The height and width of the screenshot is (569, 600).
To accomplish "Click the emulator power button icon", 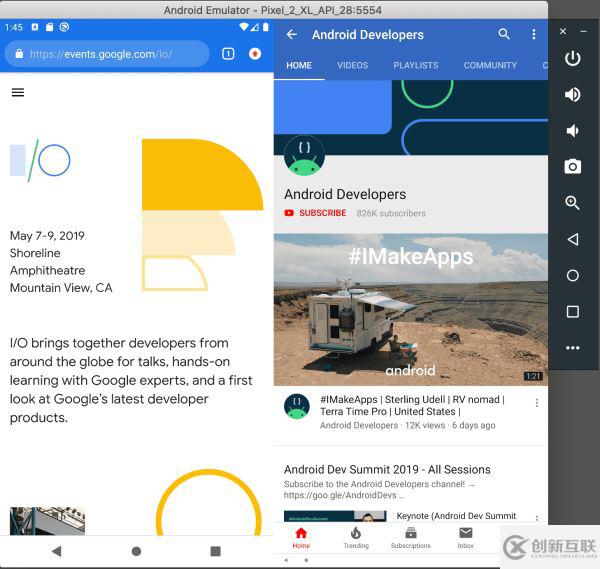I will 572,59.
